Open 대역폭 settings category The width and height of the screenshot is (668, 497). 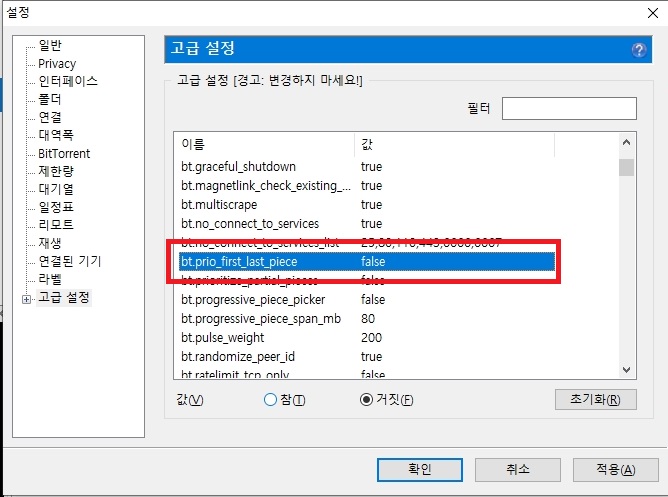click(x=56, y=135)
